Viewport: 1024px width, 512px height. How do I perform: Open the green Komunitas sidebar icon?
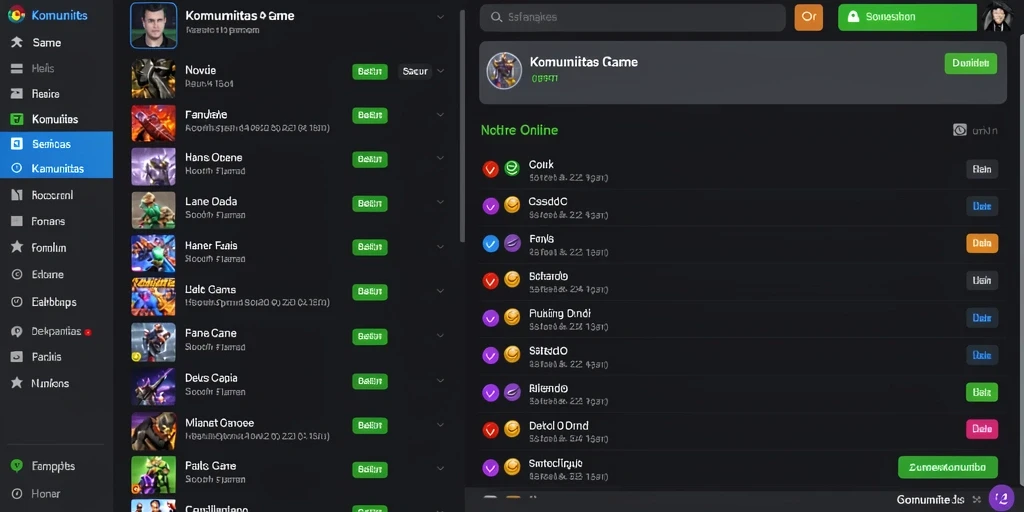(x=17, y=119)
